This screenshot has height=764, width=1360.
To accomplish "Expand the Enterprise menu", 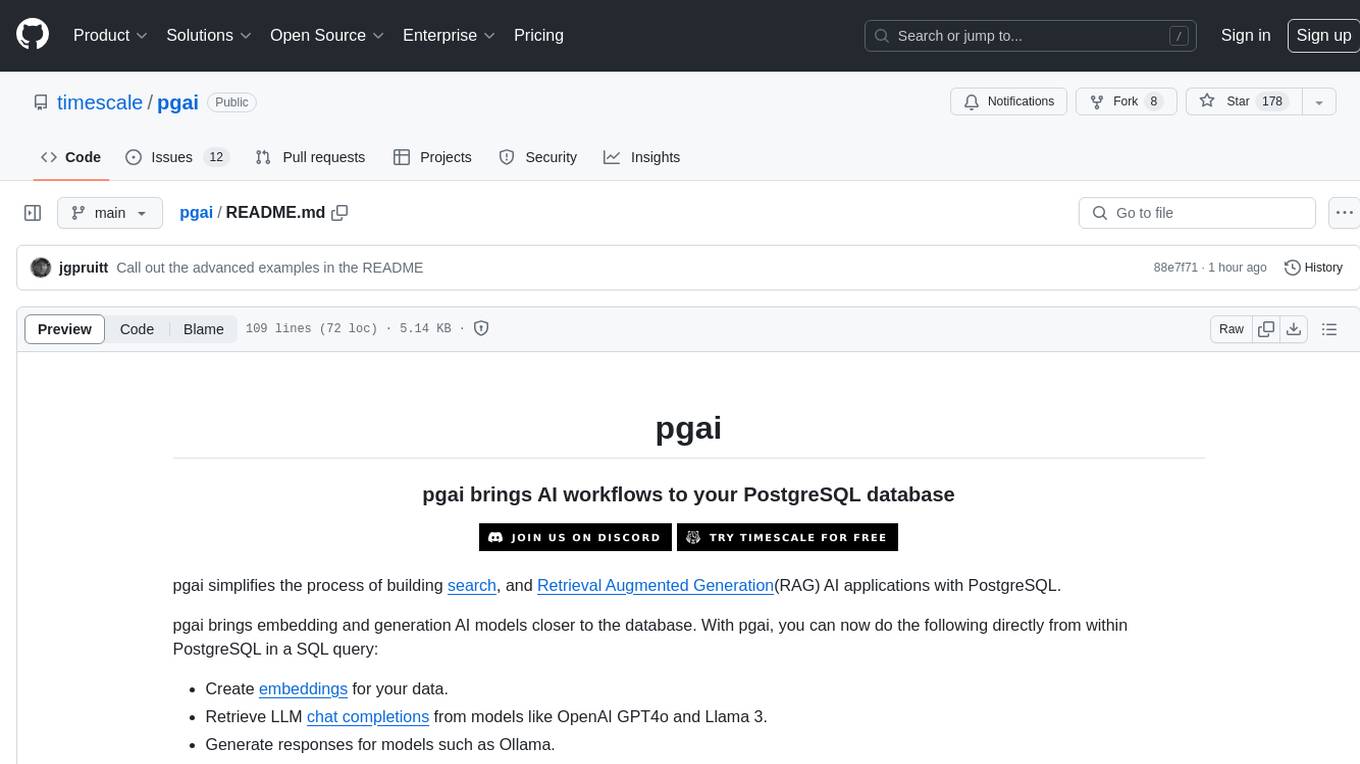I will click(x=449, y=35).
